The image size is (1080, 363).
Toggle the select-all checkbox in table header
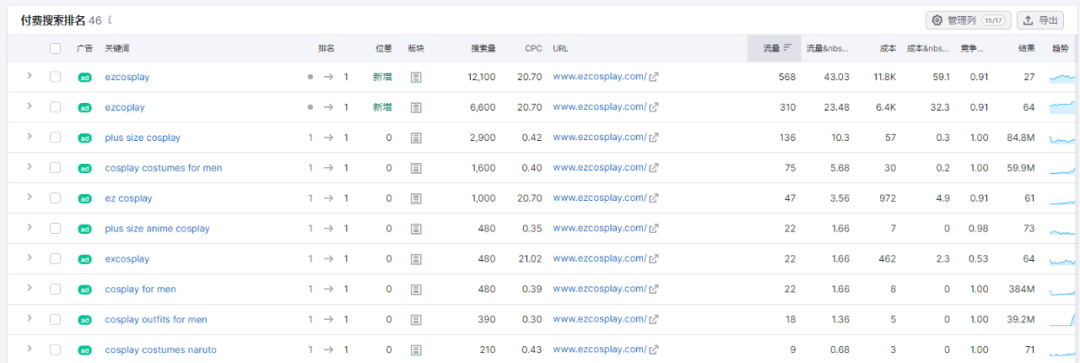point(55,48)
